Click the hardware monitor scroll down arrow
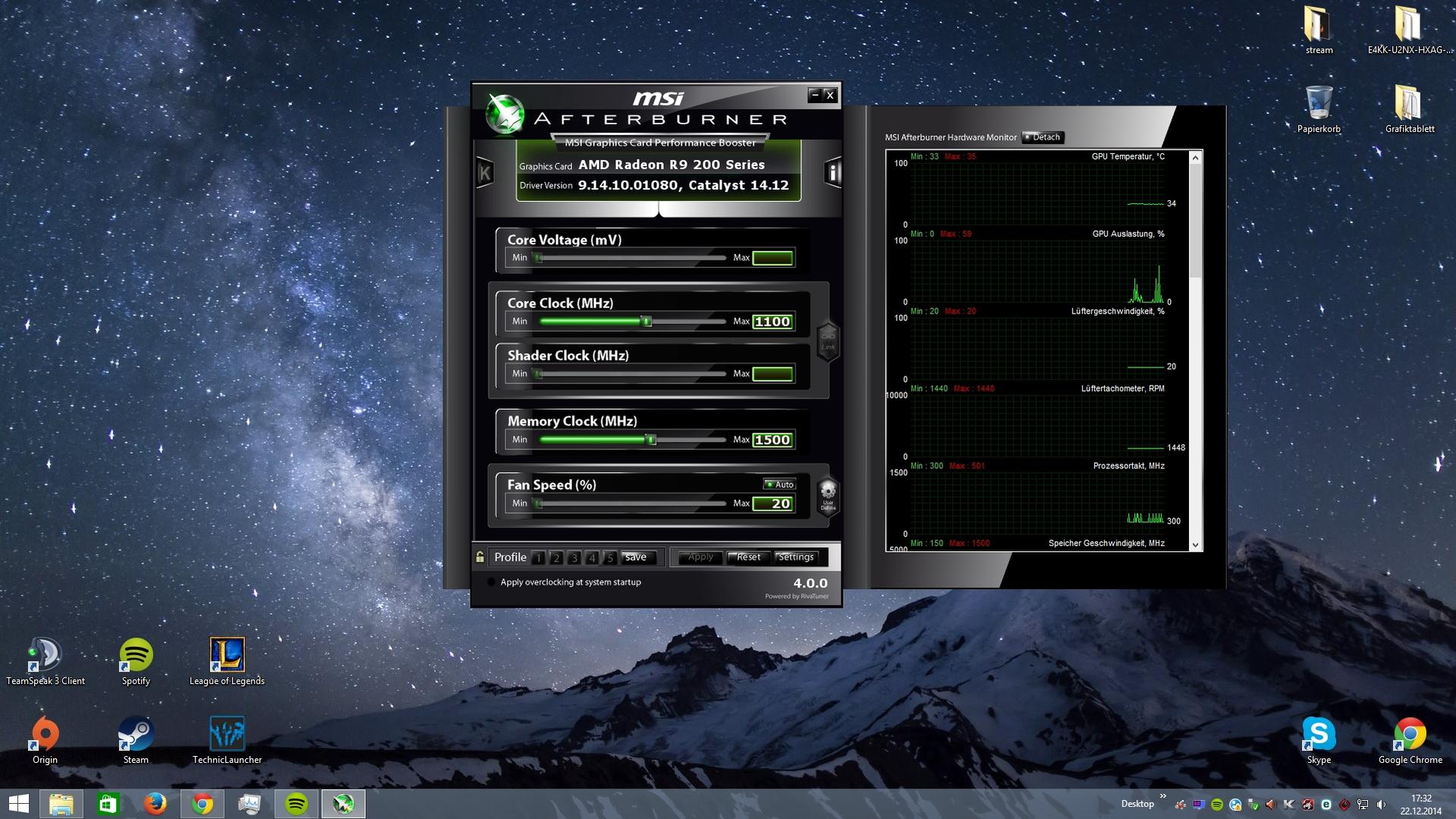Image resolution: width=1456 pixels, height=819 pixels. (x=1196, y=544)
